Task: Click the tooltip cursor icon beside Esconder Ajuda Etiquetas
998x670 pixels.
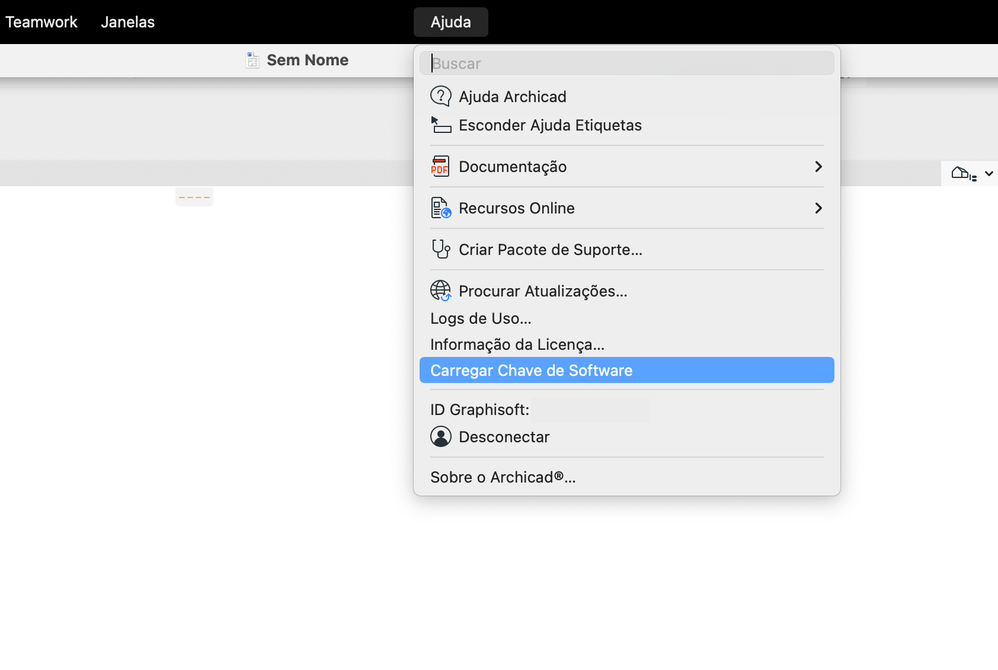Action: point(440,125)
